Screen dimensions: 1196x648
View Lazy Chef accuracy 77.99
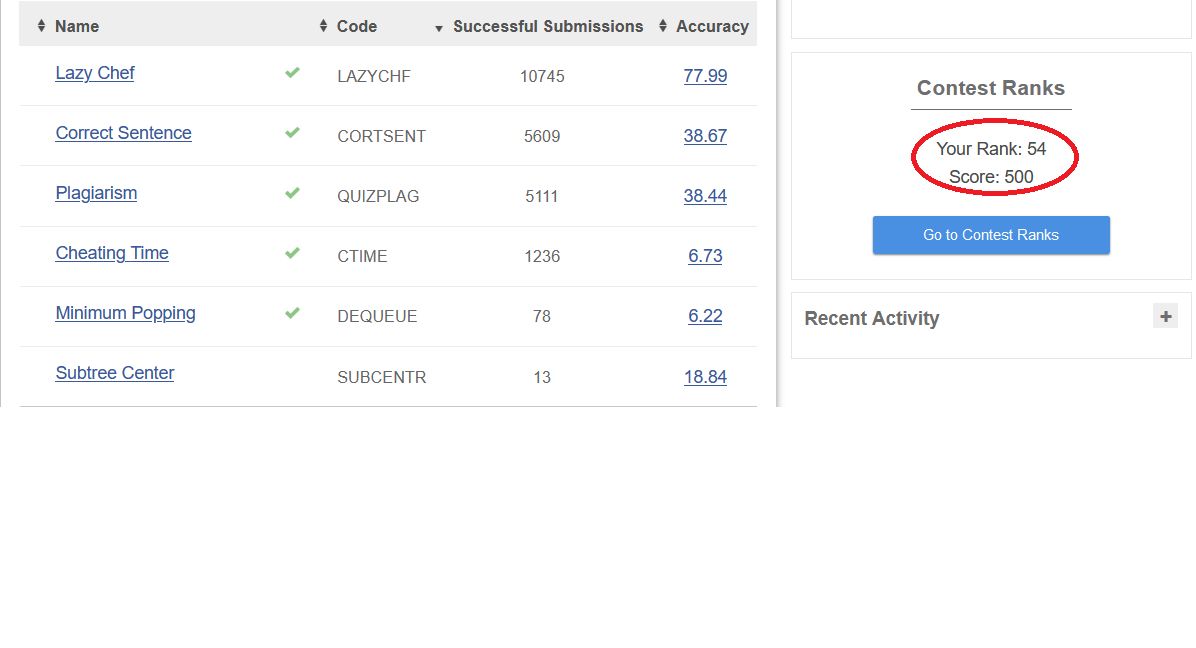click(705, 76)
